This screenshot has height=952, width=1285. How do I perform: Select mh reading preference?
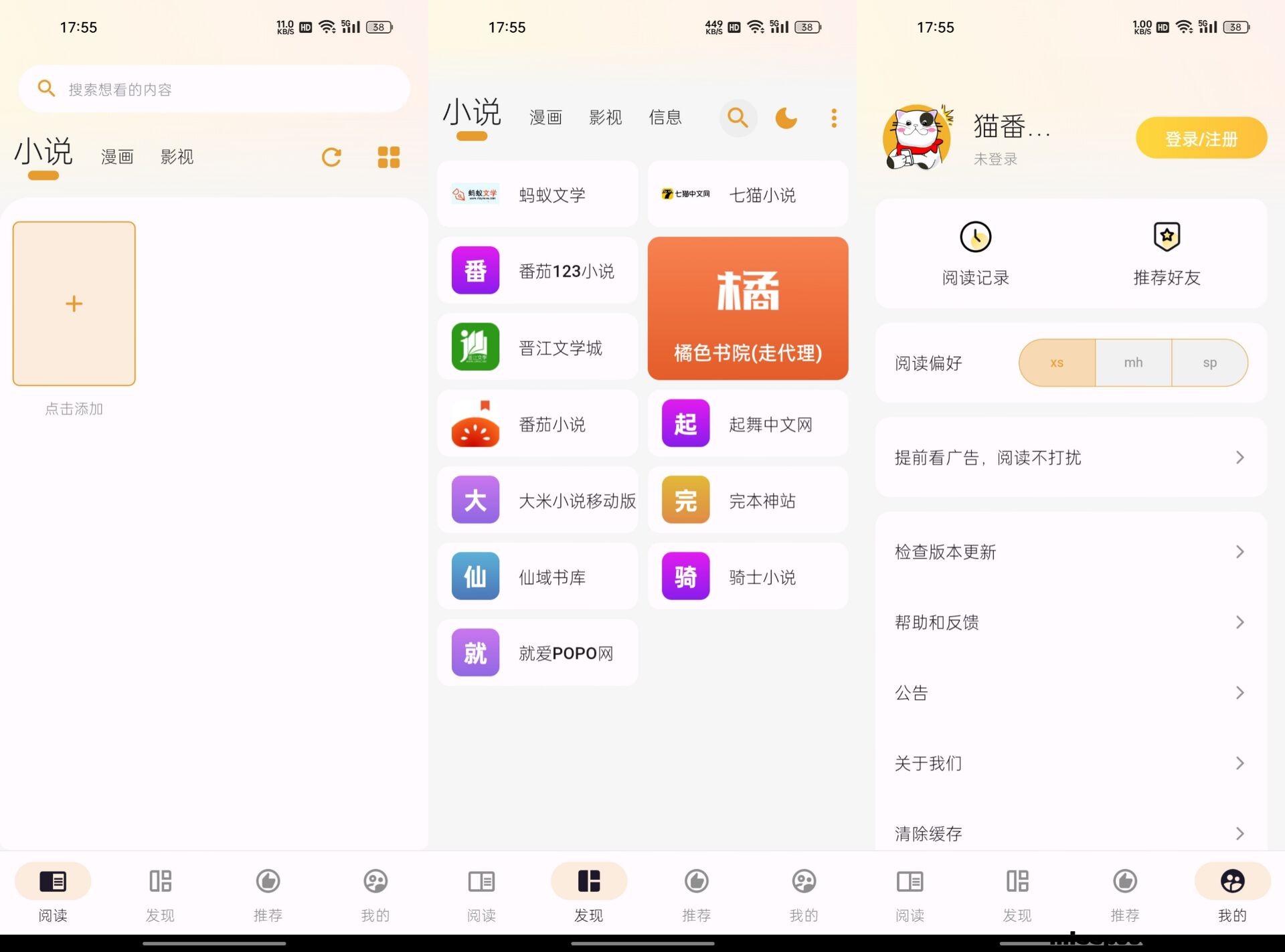[1134, 363]
